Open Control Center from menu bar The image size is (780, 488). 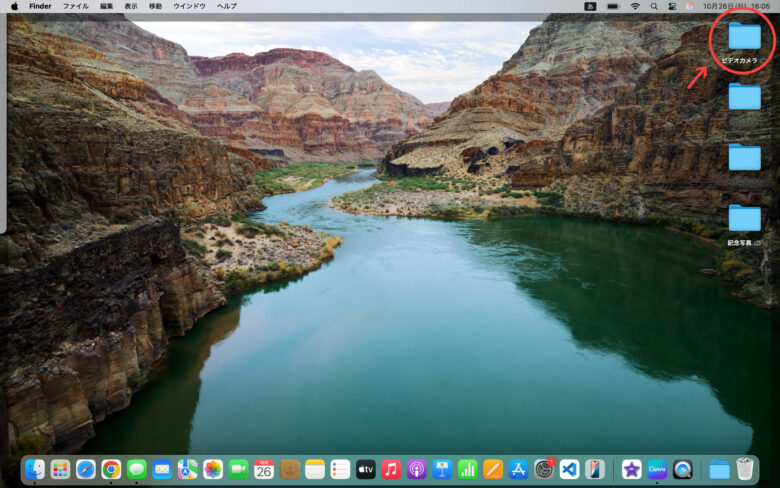click(x=672, y=6)
